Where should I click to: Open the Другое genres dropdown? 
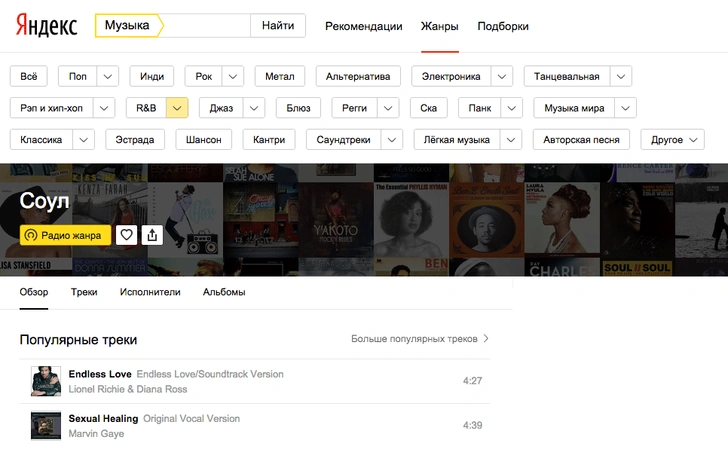tap(673, 139)
